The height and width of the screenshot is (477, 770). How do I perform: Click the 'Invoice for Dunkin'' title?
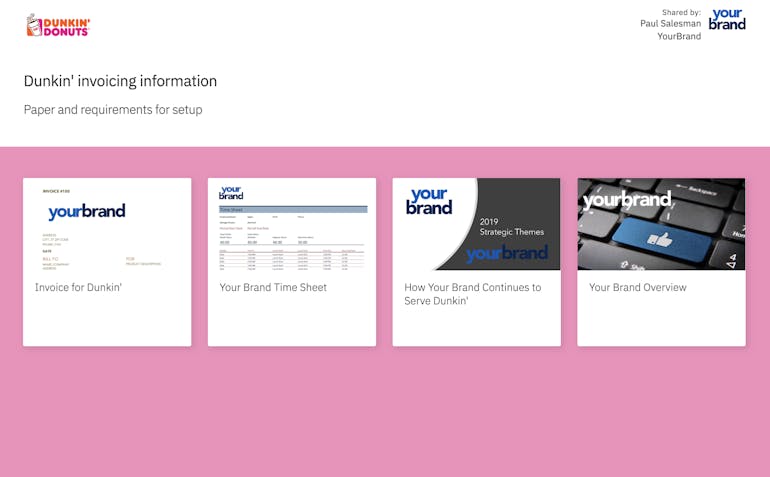(x=78, y=287)
